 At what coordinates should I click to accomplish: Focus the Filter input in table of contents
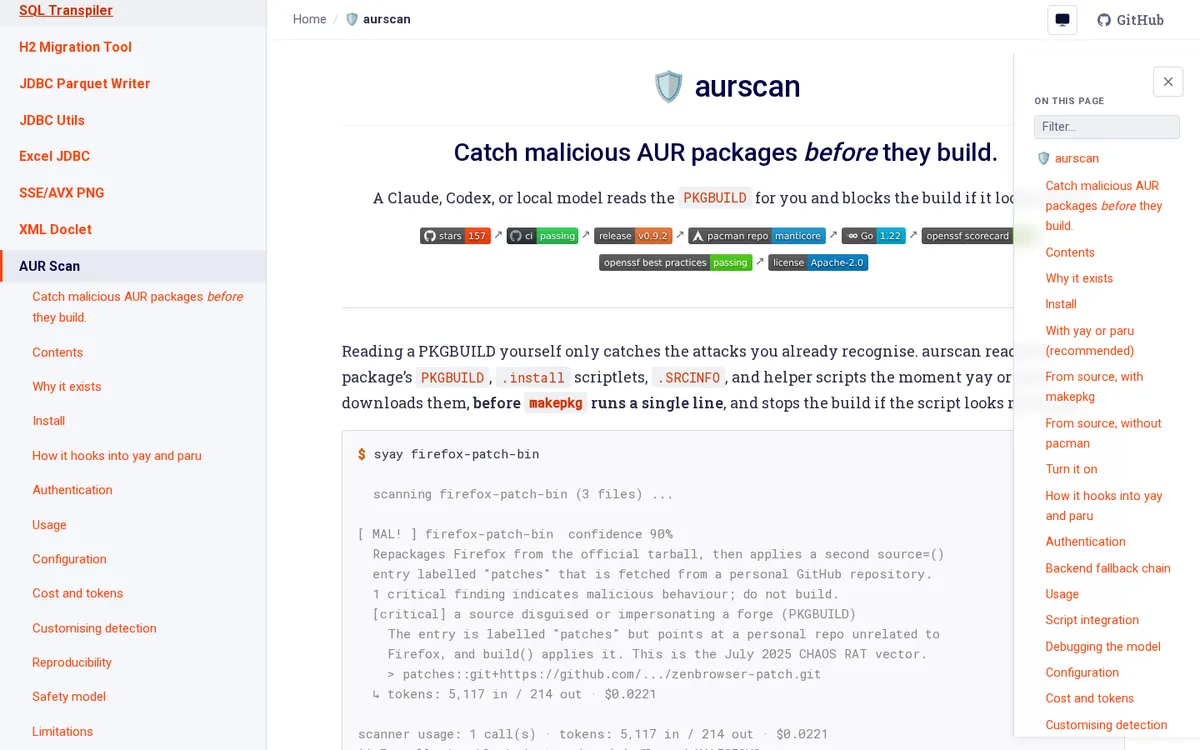[x=1106, y=127]
